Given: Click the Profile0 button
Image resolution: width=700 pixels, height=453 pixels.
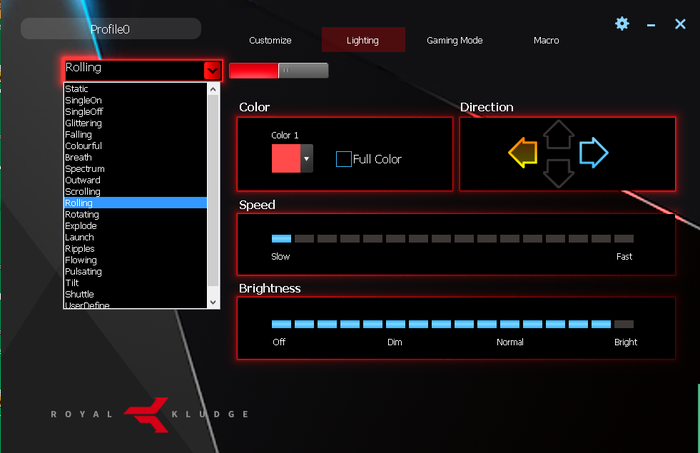Looking at the screenshot, I should tap(111, 29).
